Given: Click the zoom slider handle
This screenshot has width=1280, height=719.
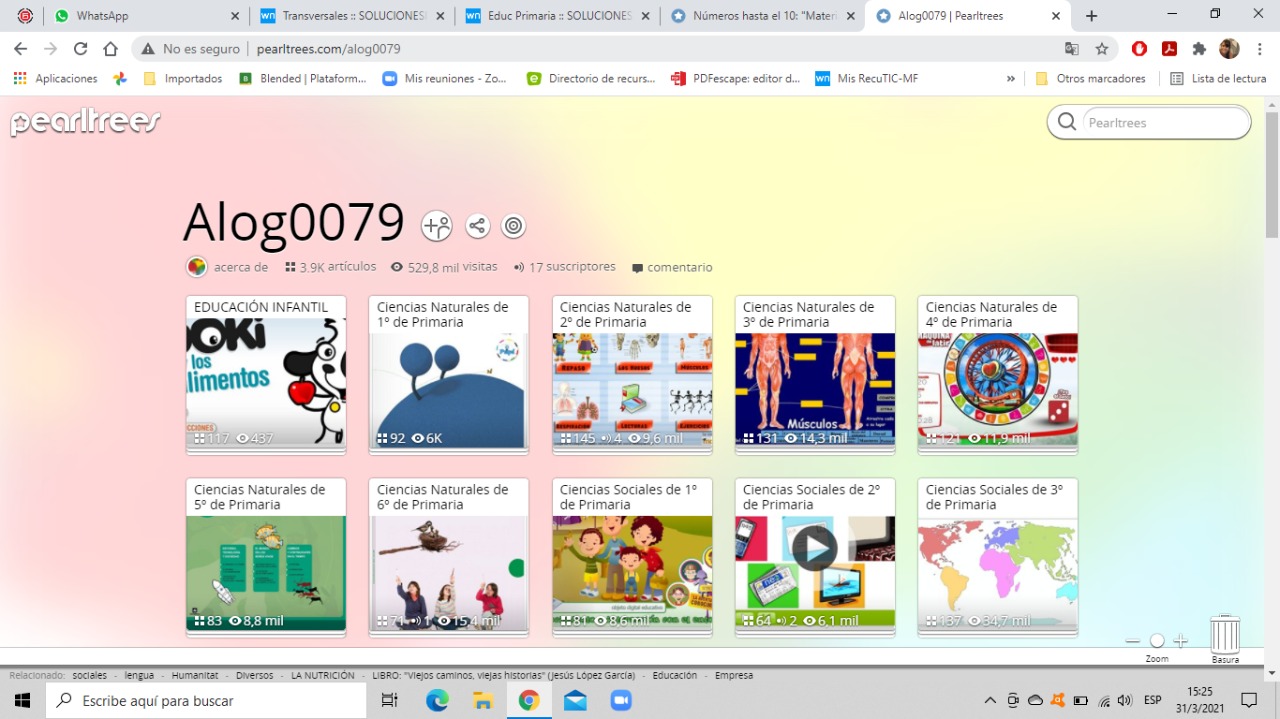Looking at the screenshot, I should [1157, 641].
